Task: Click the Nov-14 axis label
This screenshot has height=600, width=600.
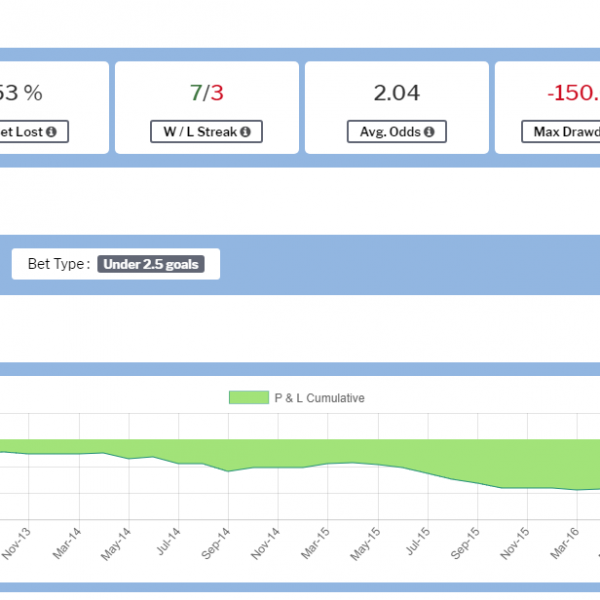Action: (x=265, y=543)
